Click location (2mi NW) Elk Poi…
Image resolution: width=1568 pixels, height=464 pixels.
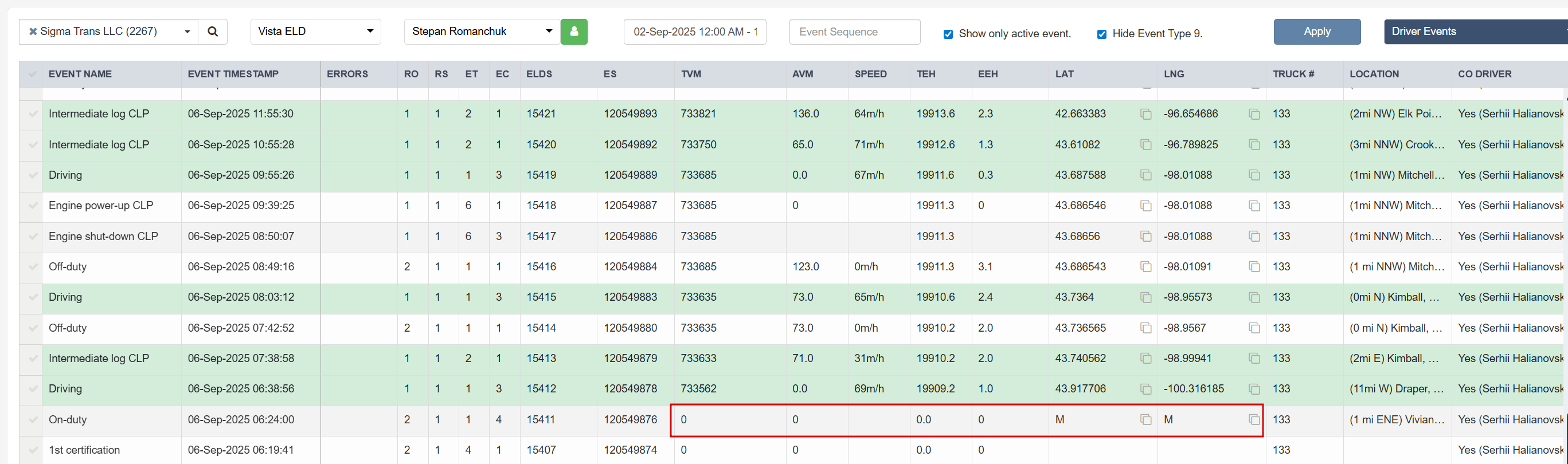pyautogui.click(x=1396, y=115)
